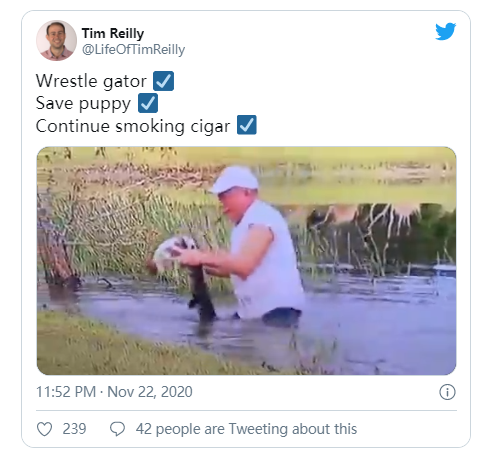Click the checkmark emoji after Save puppy
This screenshot has width=494, height=457.
(x=148, y=103)
